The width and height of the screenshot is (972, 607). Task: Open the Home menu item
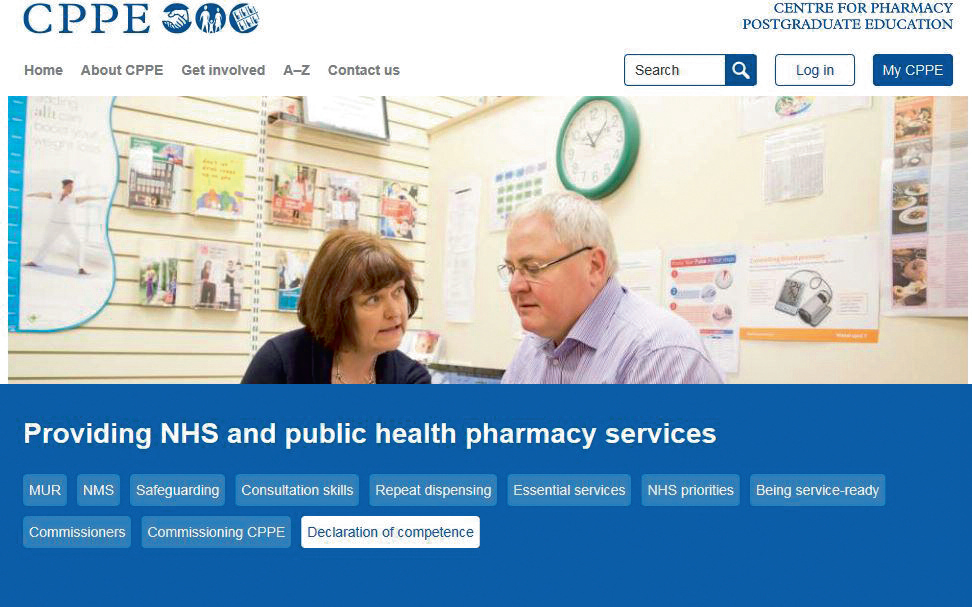tap(43, 70)
